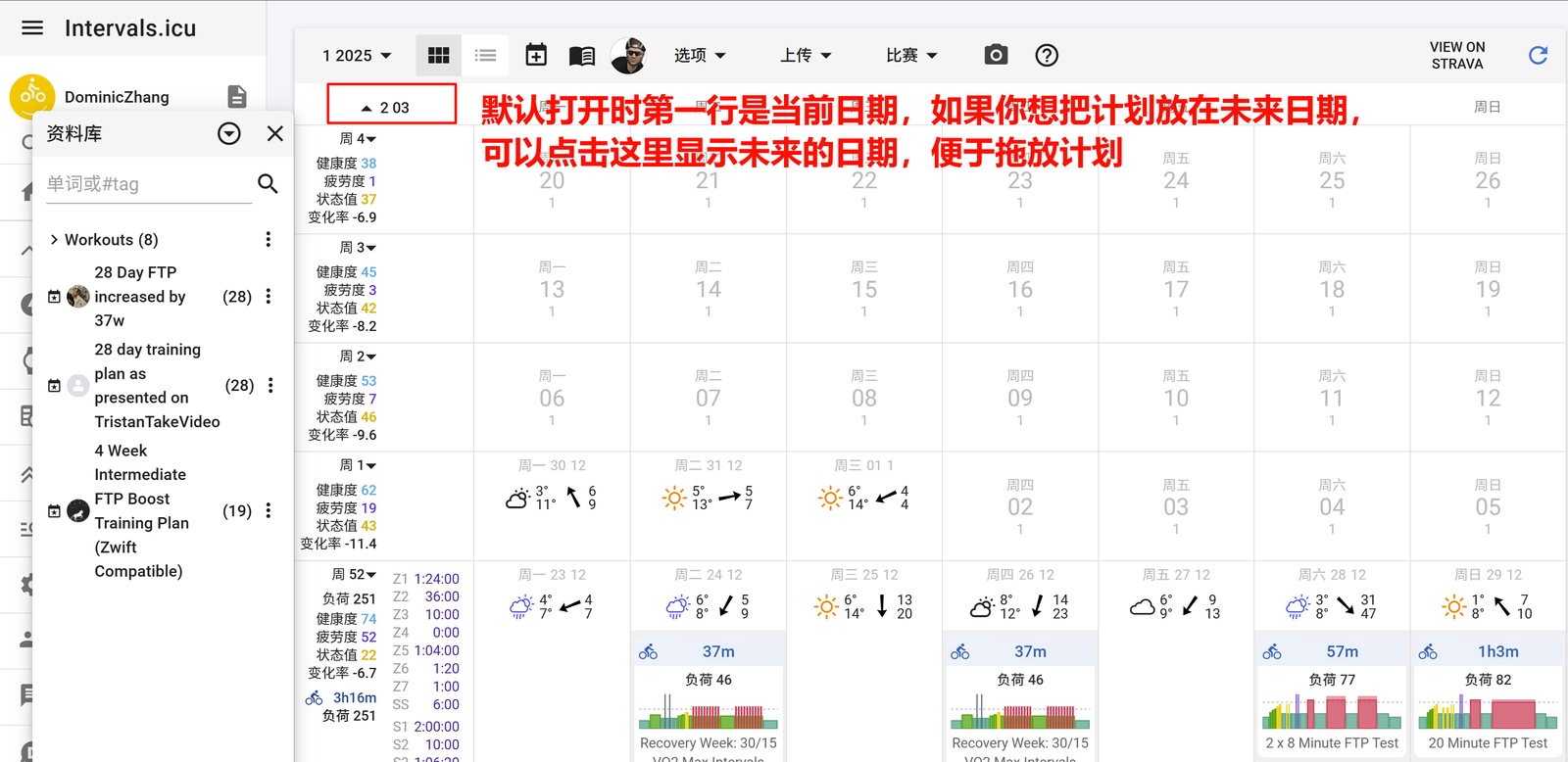This screenshot has height=762, width=1568.
Task: Open the 上传 upload menu
Action: [806, 56]
